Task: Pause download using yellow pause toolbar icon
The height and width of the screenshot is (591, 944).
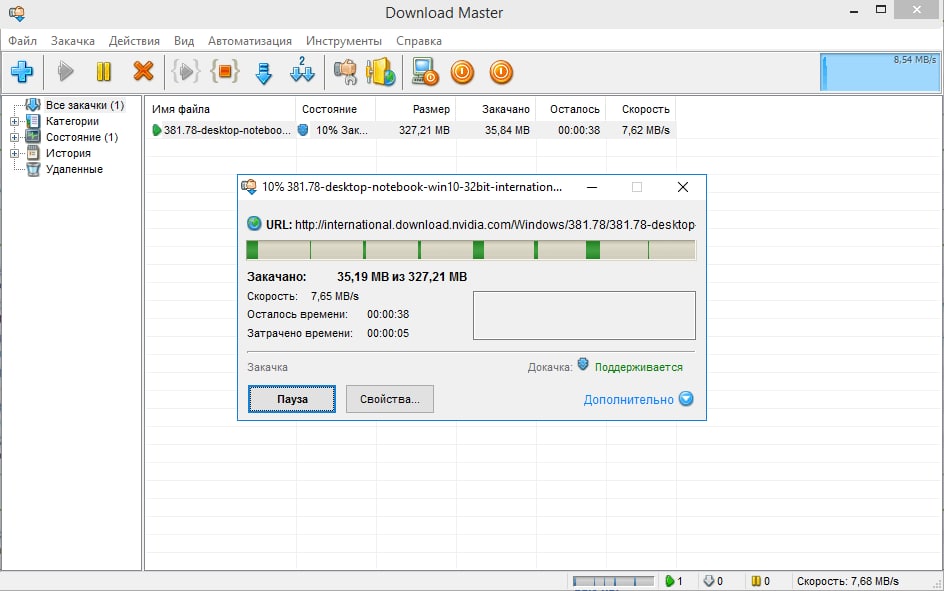Action: 104,72
